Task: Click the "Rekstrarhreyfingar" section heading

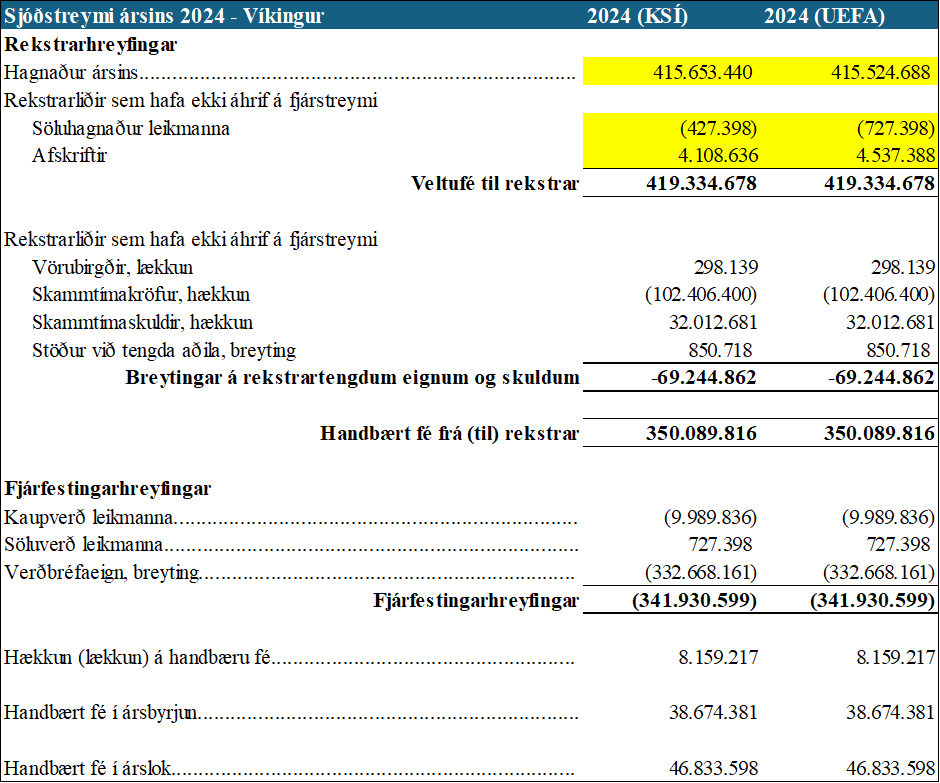Action: [91, 44]
